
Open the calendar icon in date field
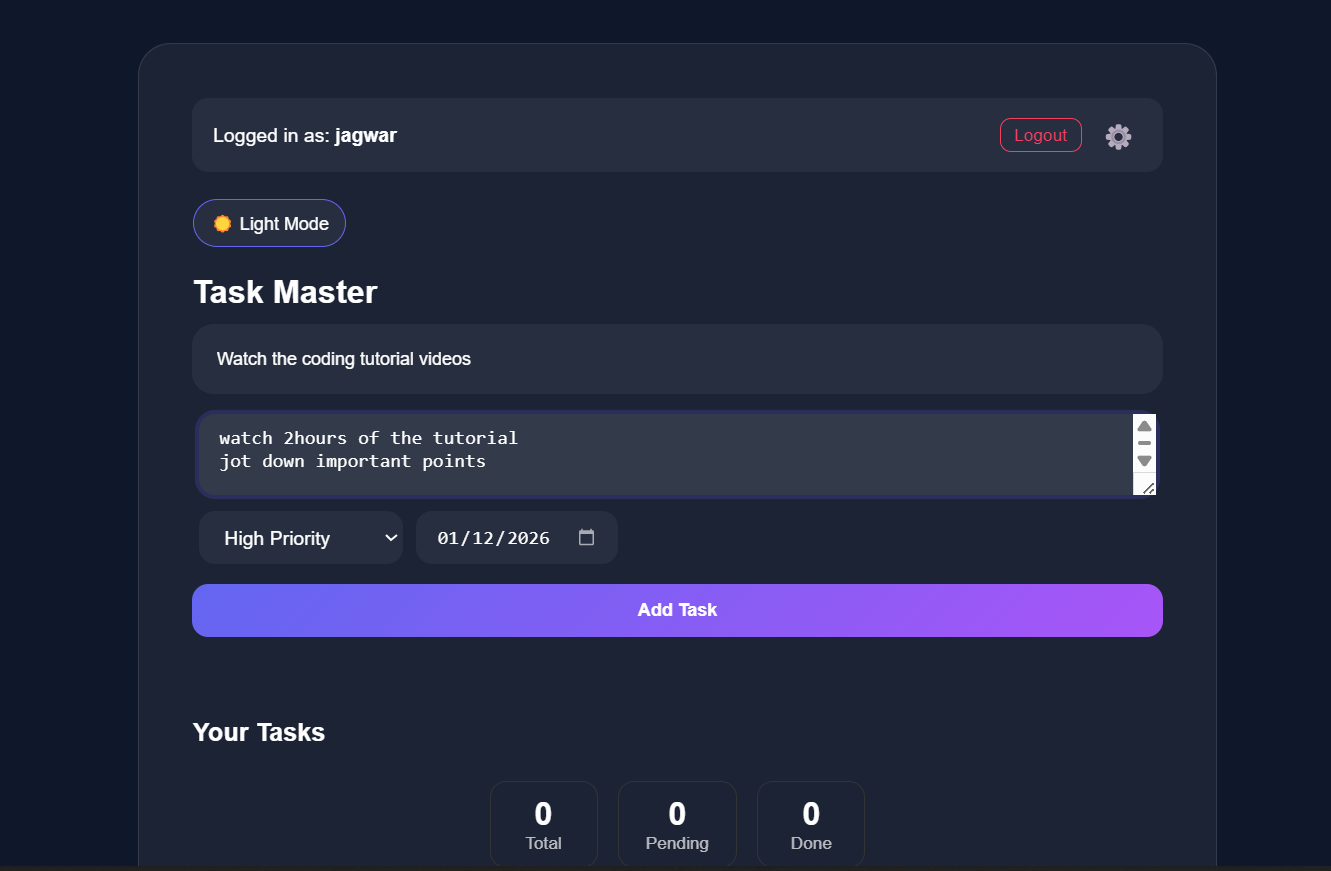coord(585,537)
